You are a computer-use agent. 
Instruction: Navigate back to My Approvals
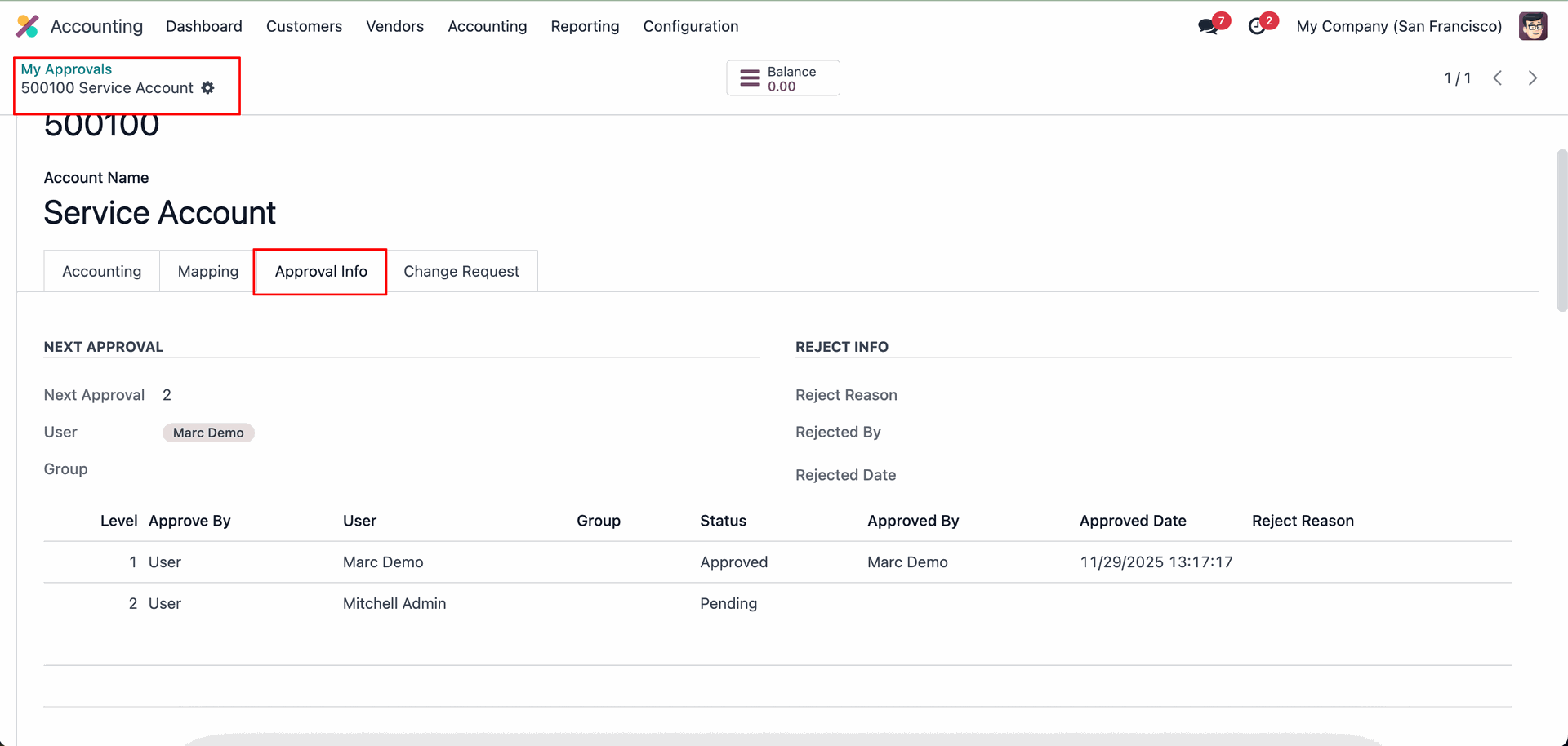66,69
